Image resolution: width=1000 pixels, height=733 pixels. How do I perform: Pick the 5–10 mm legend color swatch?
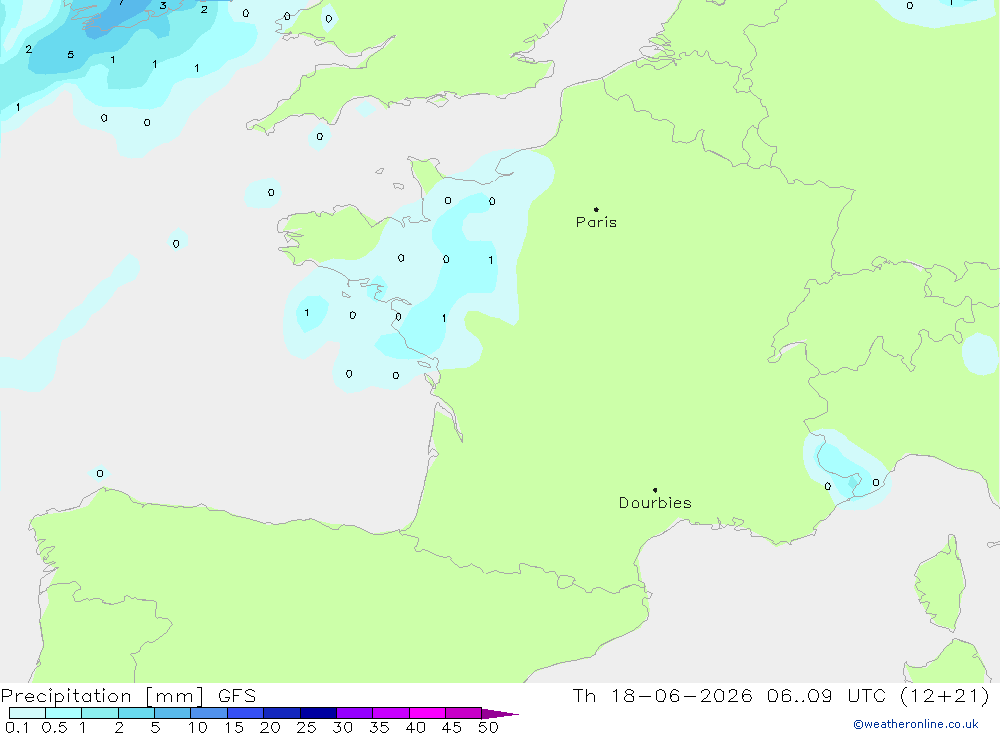[x=173, y=713]
